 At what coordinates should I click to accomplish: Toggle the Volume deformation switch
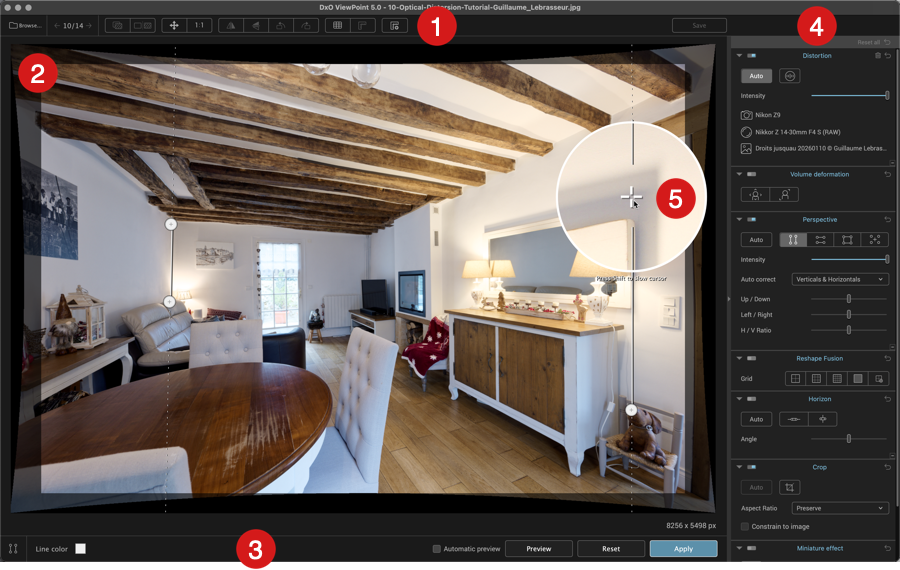pyautogui.click(x=751, y=174)
